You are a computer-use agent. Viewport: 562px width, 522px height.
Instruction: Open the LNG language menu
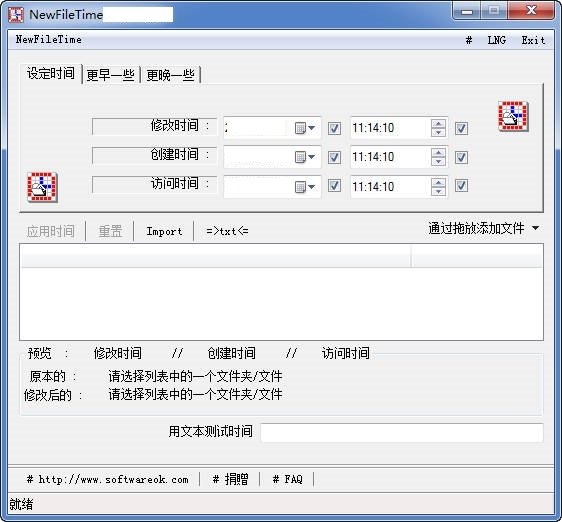[497, 40]
